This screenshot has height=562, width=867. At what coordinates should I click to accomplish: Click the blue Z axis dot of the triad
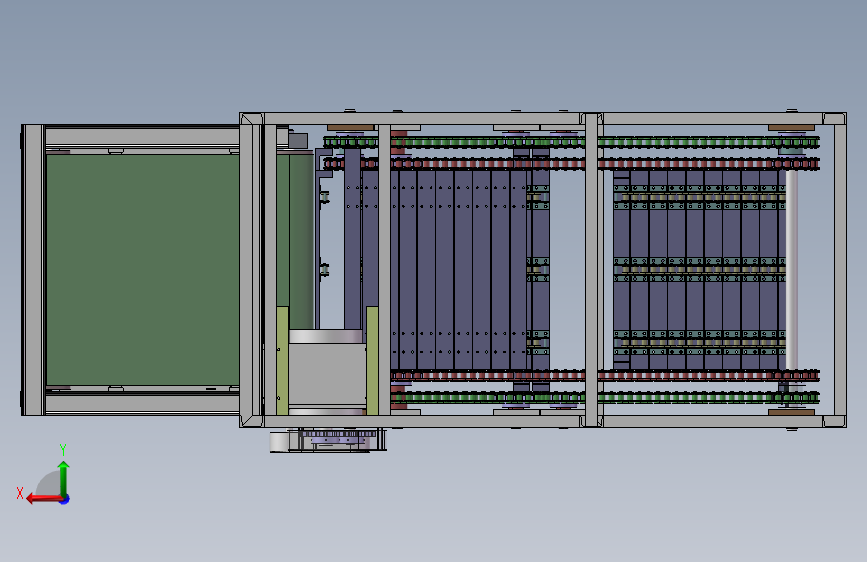(65, 499)
